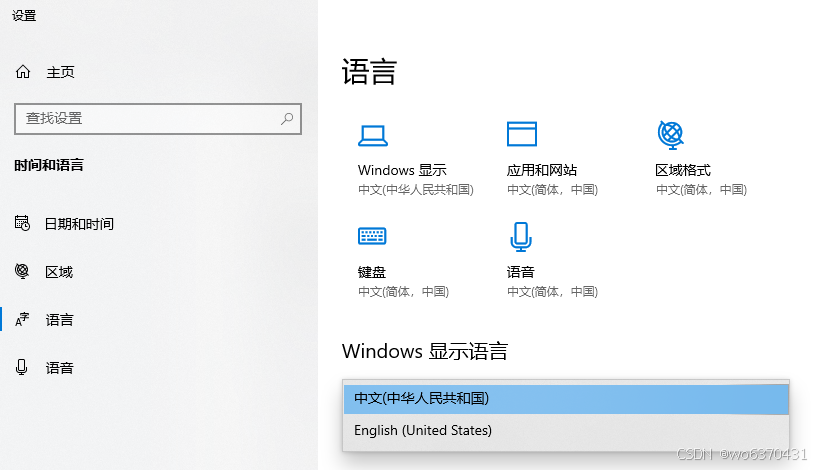Open the 语音 sidebar page
This screenshot has width=831, height=470.
tap(59, 368)
